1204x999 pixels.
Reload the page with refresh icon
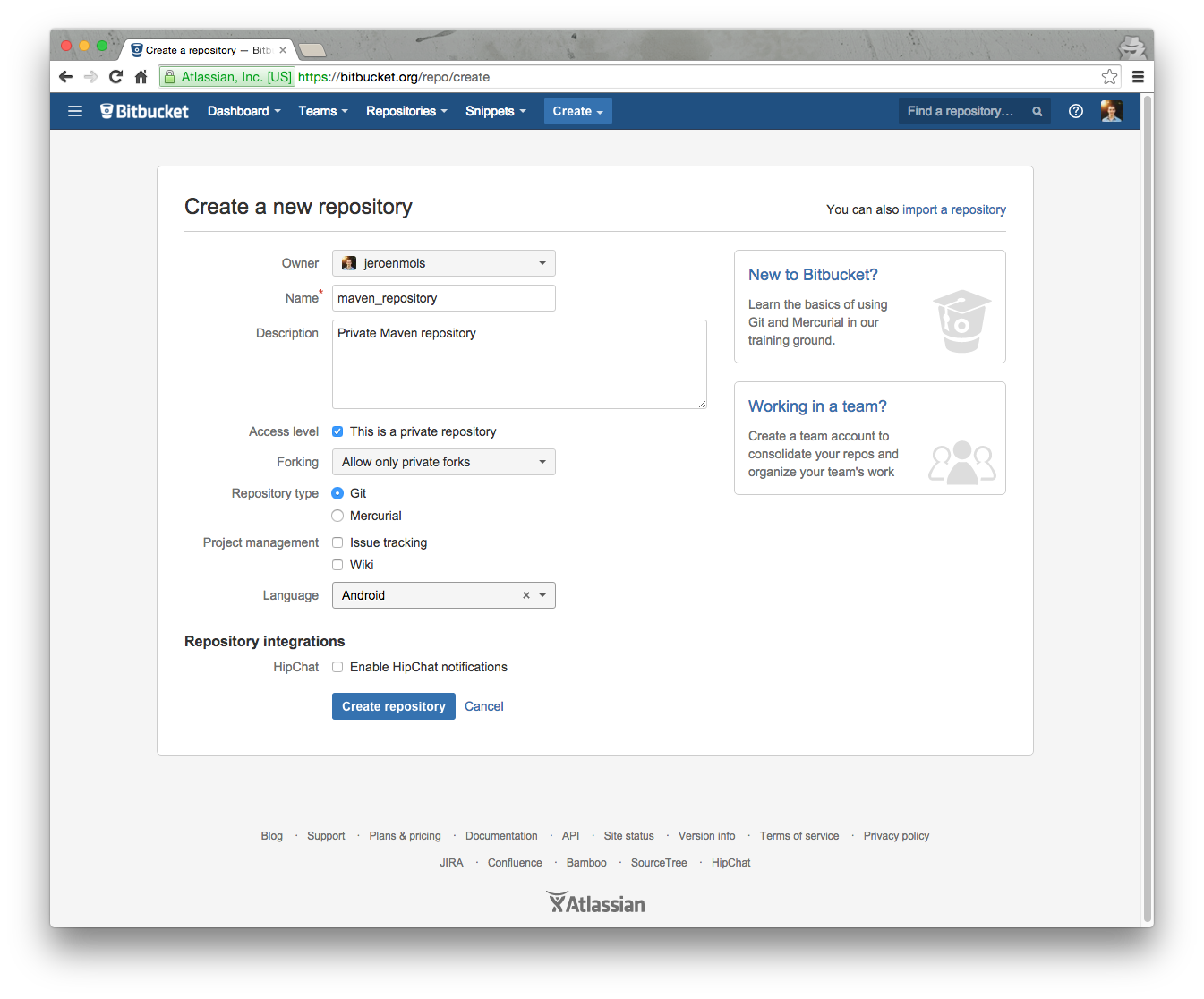point(115,77)
